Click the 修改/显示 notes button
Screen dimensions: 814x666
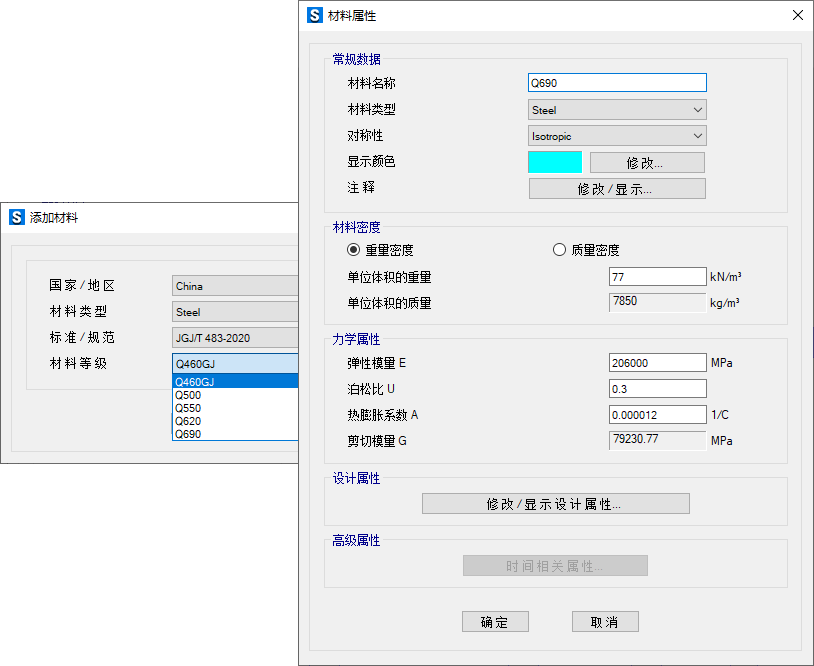coord(617,189)
